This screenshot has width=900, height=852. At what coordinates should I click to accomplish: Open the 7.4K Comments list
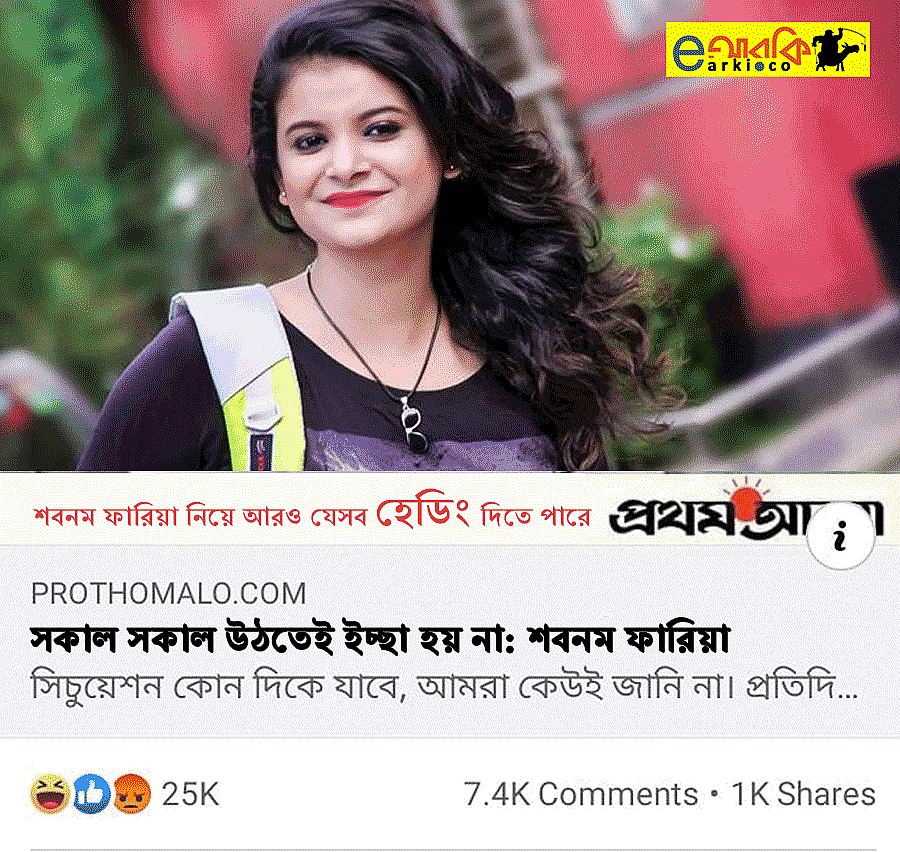[580, 795]
